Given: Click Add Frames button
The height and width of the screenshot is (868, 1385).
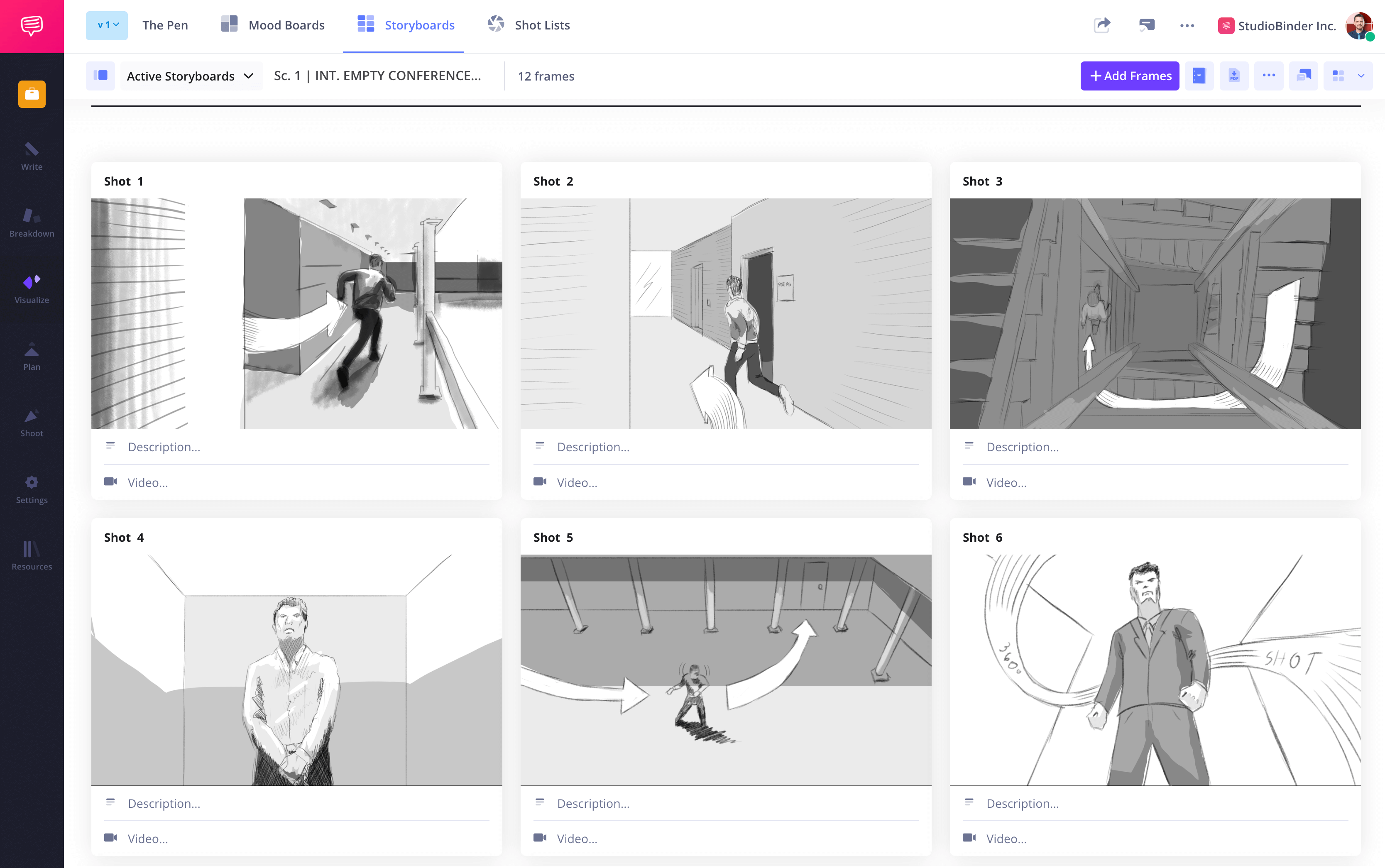Looking at the screenshot, I should coord(1130,75).
